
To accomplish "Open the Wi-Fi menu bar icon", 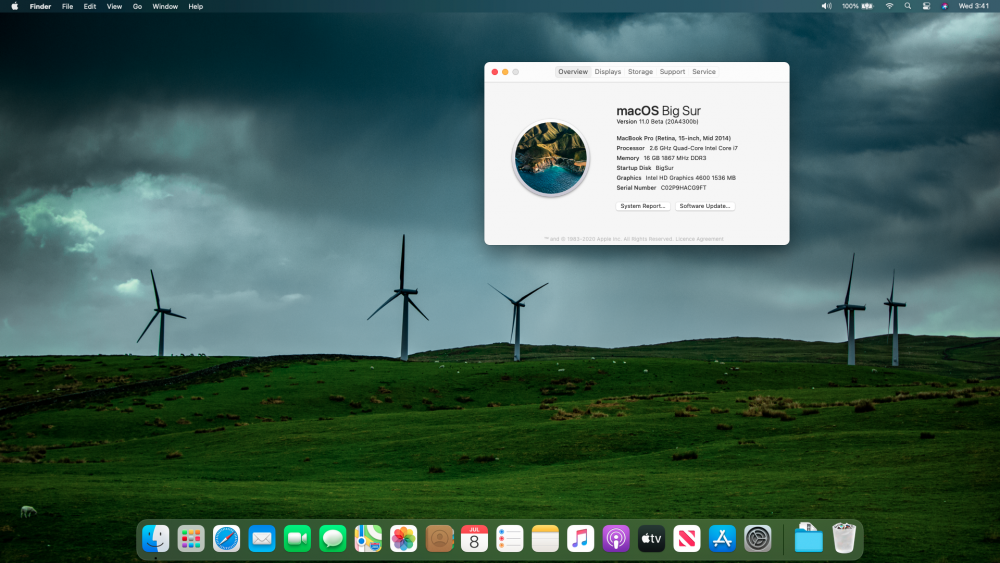I will [x=889, y=6].
